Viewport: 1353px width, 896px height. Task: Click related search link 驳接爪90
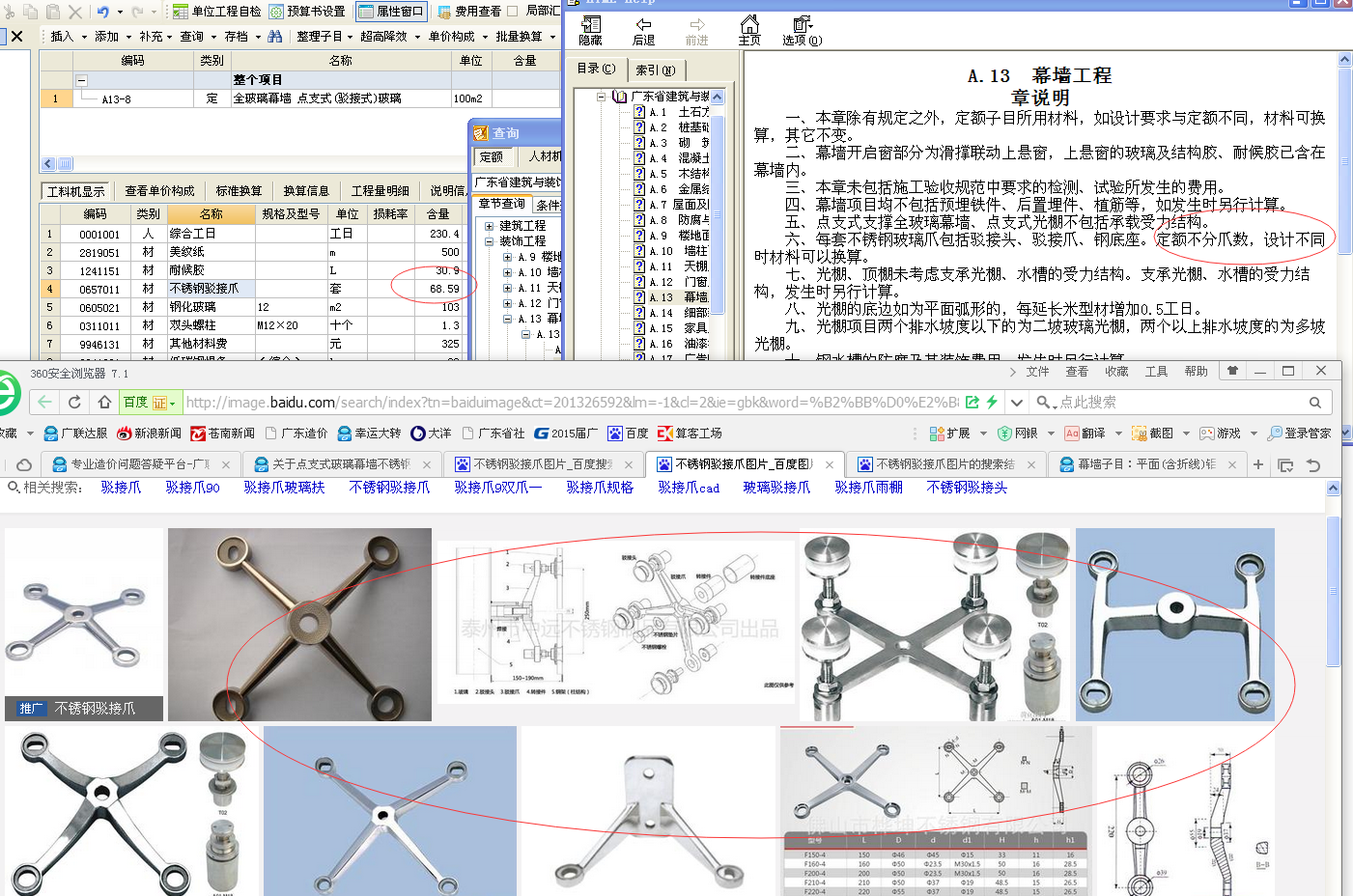click(x=192, y=488)
